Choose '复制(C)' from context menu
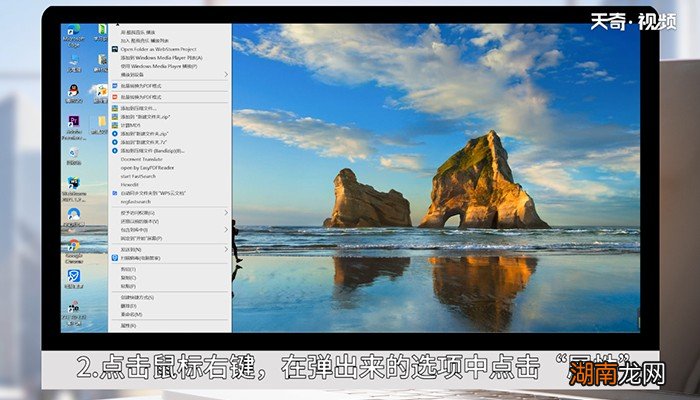 click(x=128, y=278)
